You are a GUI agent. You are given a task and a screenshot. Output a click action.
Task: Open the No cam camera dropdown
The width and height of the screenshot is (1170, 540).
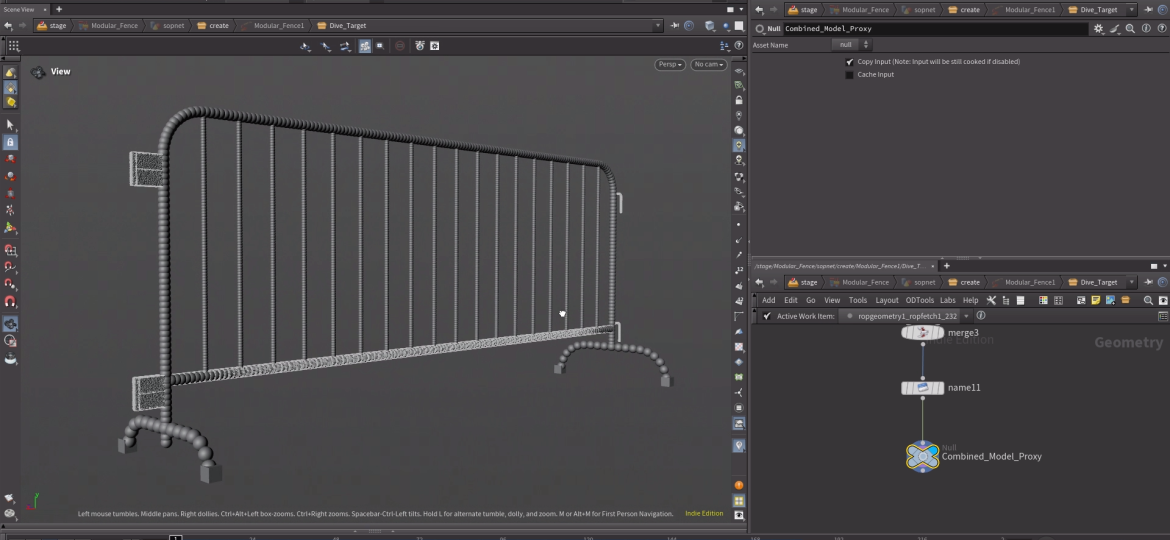(x=708, y=65)
